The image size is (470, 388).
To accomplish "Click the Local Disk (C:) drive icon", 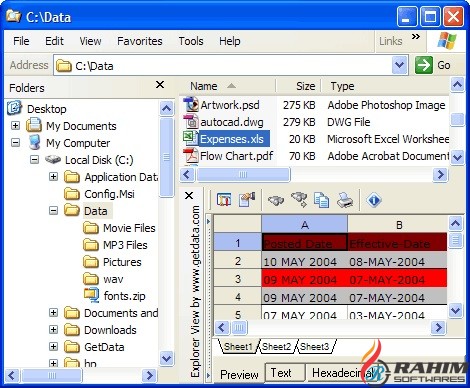I will [x=53, y=159].
